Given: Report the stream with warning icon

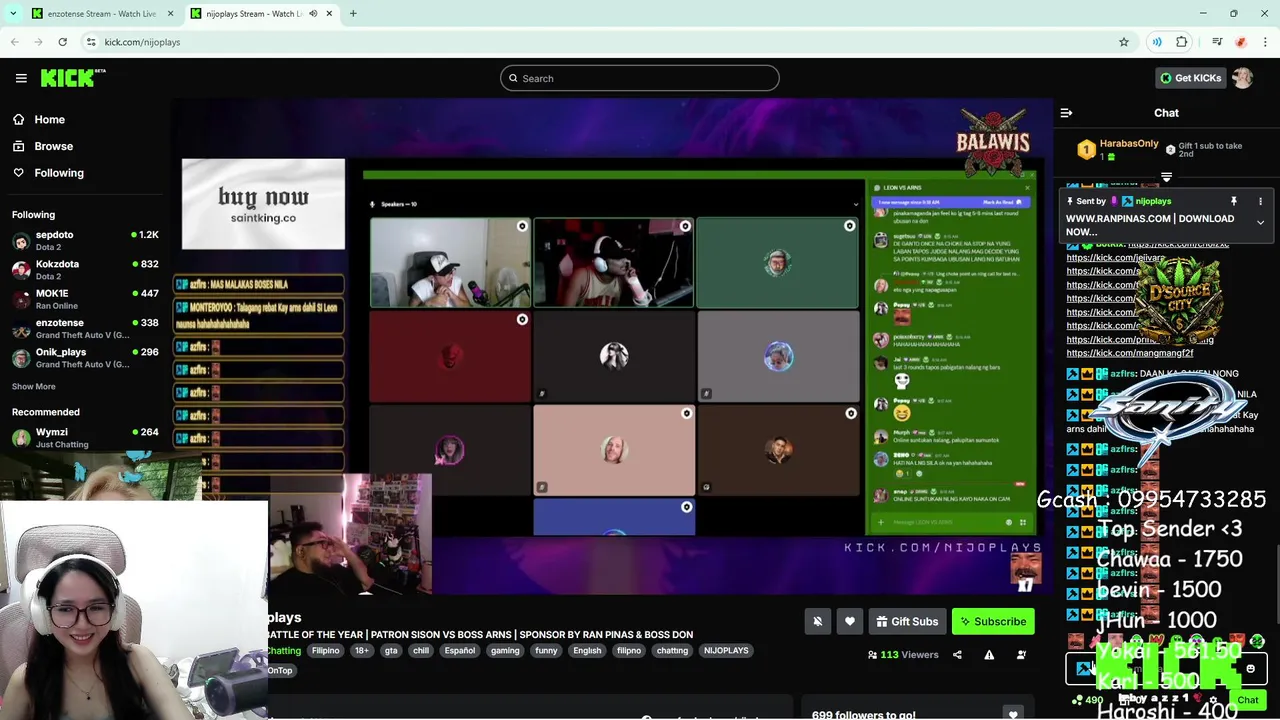Looking at the screenshot, I should [x=989, y=655].
